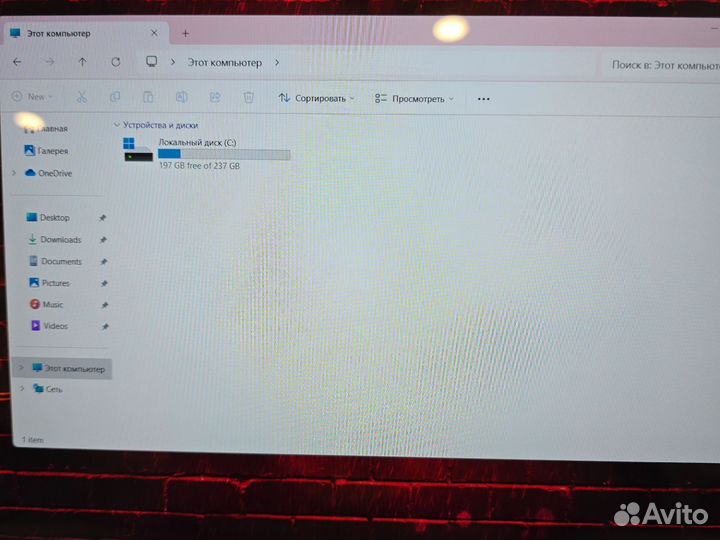Open the Music quick access folder

point(46,304)
